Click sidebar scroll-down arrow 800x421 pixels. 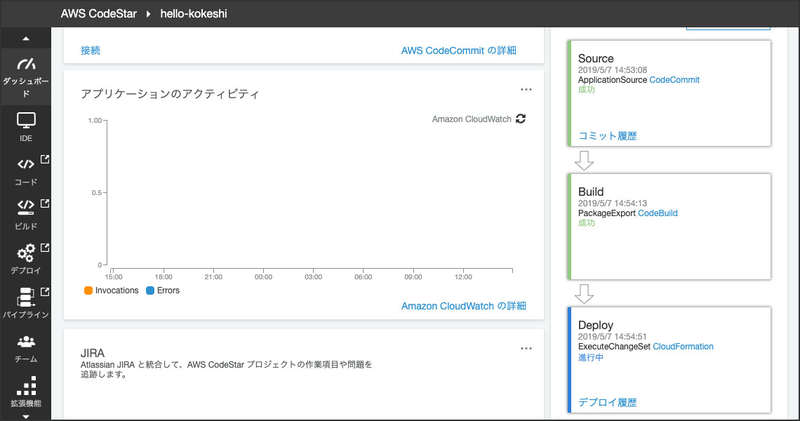tap(26, 416)
